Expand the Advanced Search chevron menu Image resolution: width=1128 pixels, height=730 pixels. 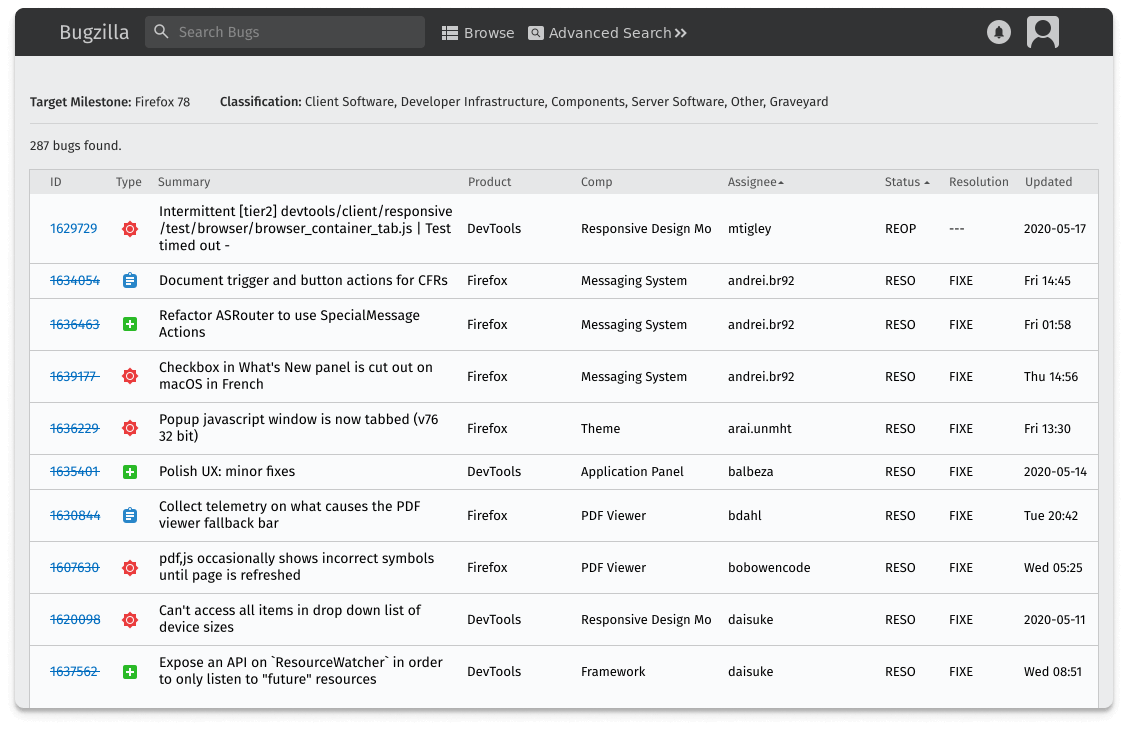click(681, 33)
